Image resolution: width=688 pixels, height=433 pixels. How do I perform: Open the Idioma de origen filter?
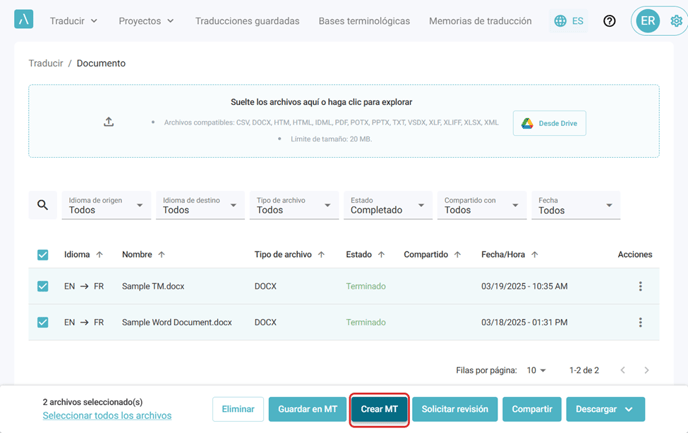coord(106,205)
